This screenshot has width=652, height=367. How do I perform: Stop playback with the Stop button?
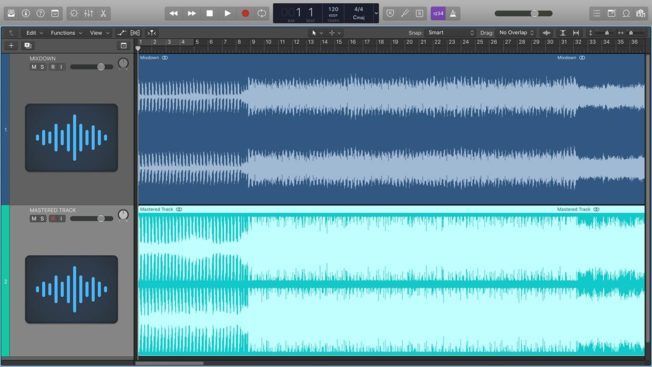coord(210,13)
